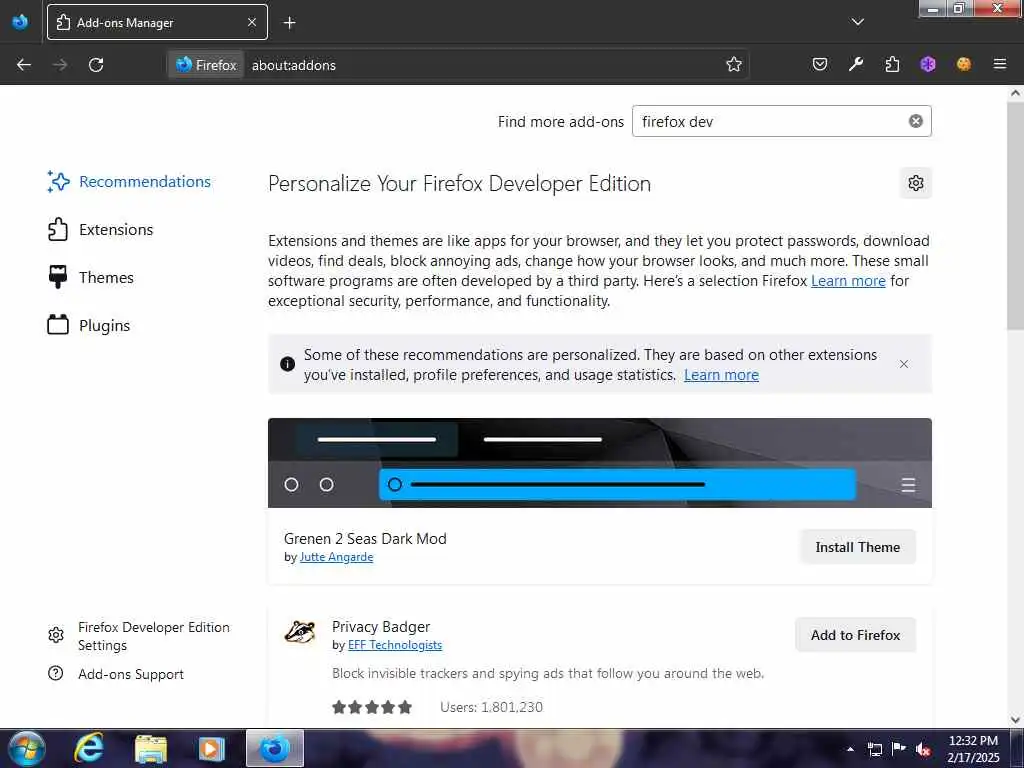Open Windows Explorer folder on taskbar
This screenshot has height=768, width=1024.
tap(151, 749)
